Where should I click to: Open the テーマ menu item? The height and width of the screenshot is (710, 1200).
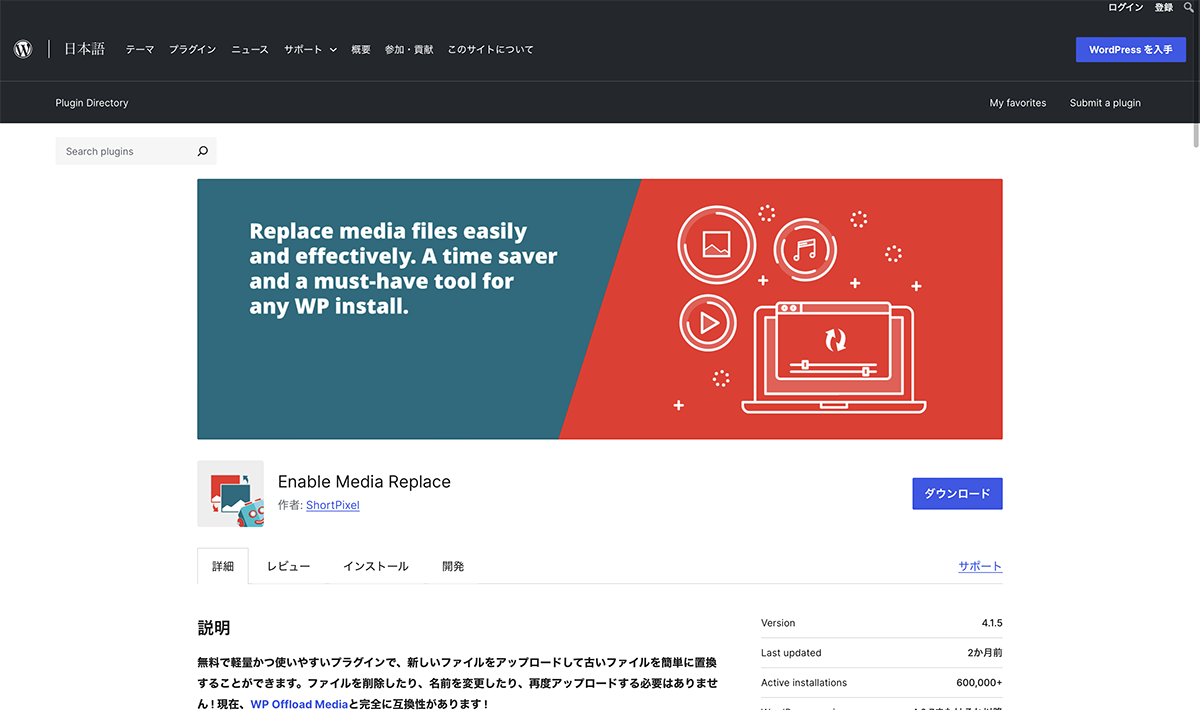[140, 50]
